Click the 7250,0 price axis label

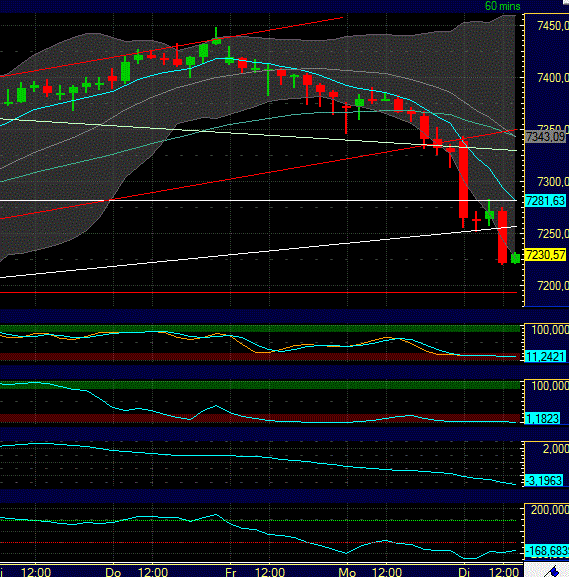tap(552, 234)
